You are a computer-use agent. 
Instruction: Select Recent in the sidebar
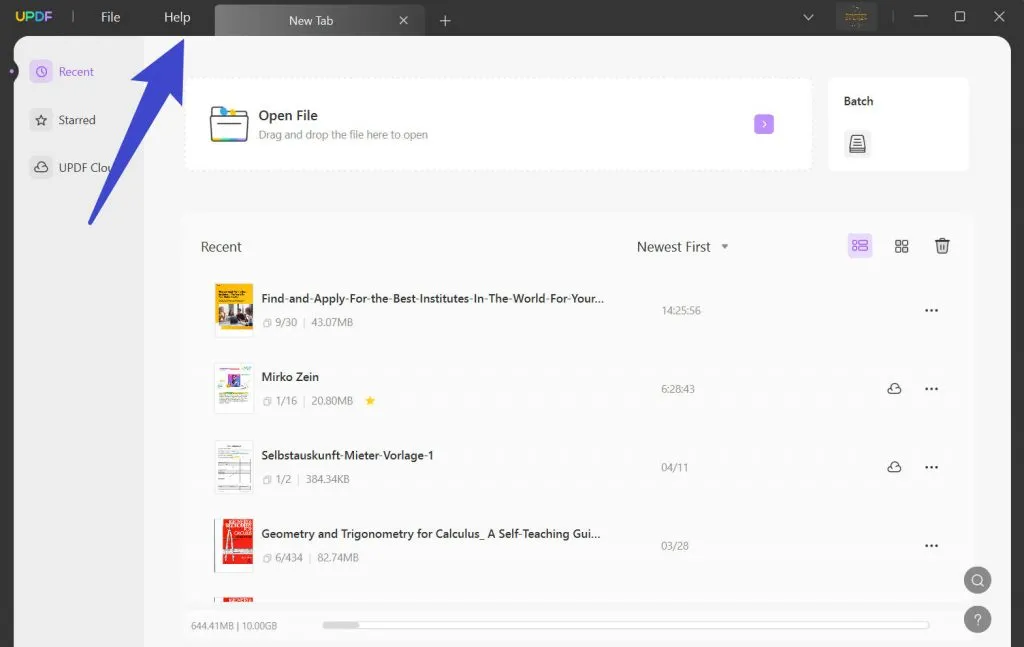[x=63, y=72]
